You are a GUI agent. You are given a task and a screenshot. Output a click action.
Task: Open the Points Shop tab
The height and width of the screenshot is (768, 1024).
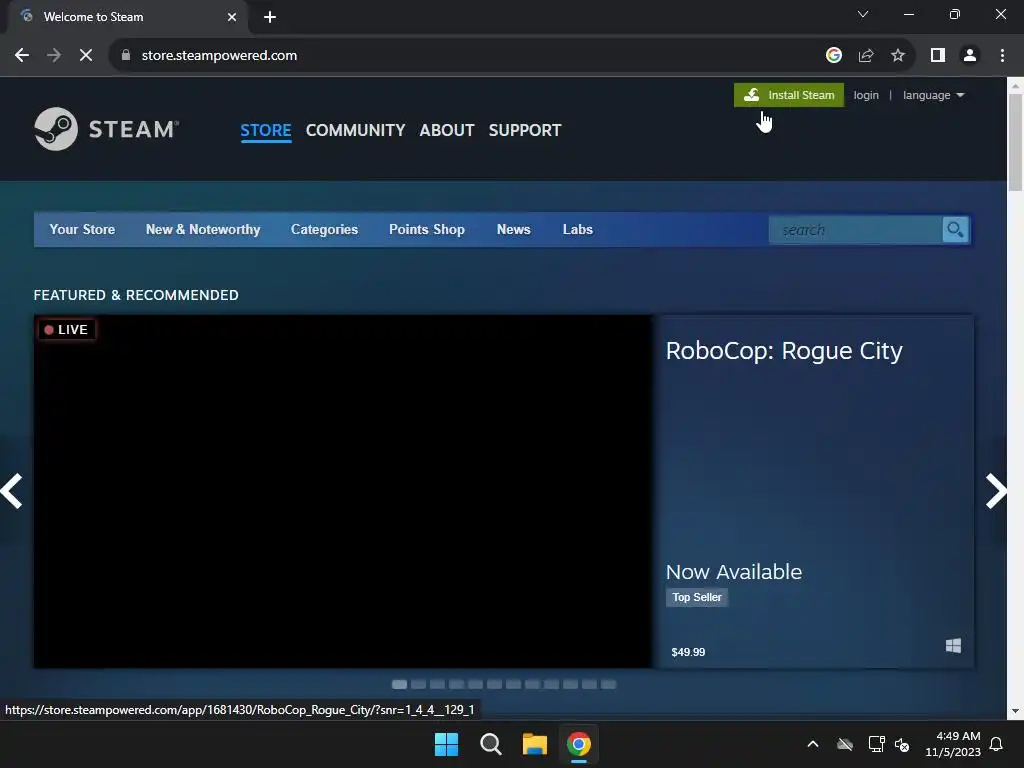[427, 229]
